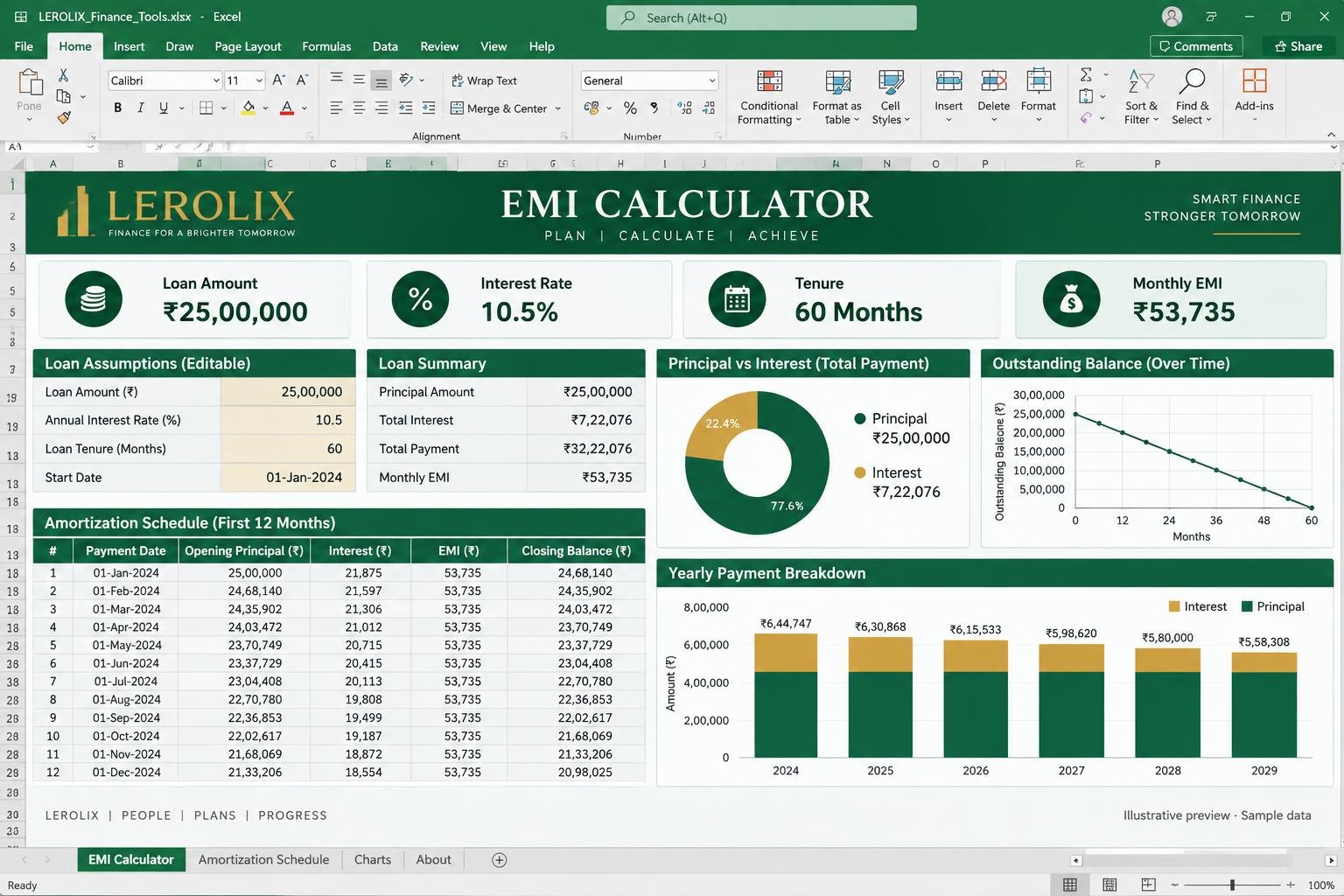The height and width of the screenshot is (896, 1344).
Task: Click the Increase Font Size icon
Action: click(x=278, y=80)
